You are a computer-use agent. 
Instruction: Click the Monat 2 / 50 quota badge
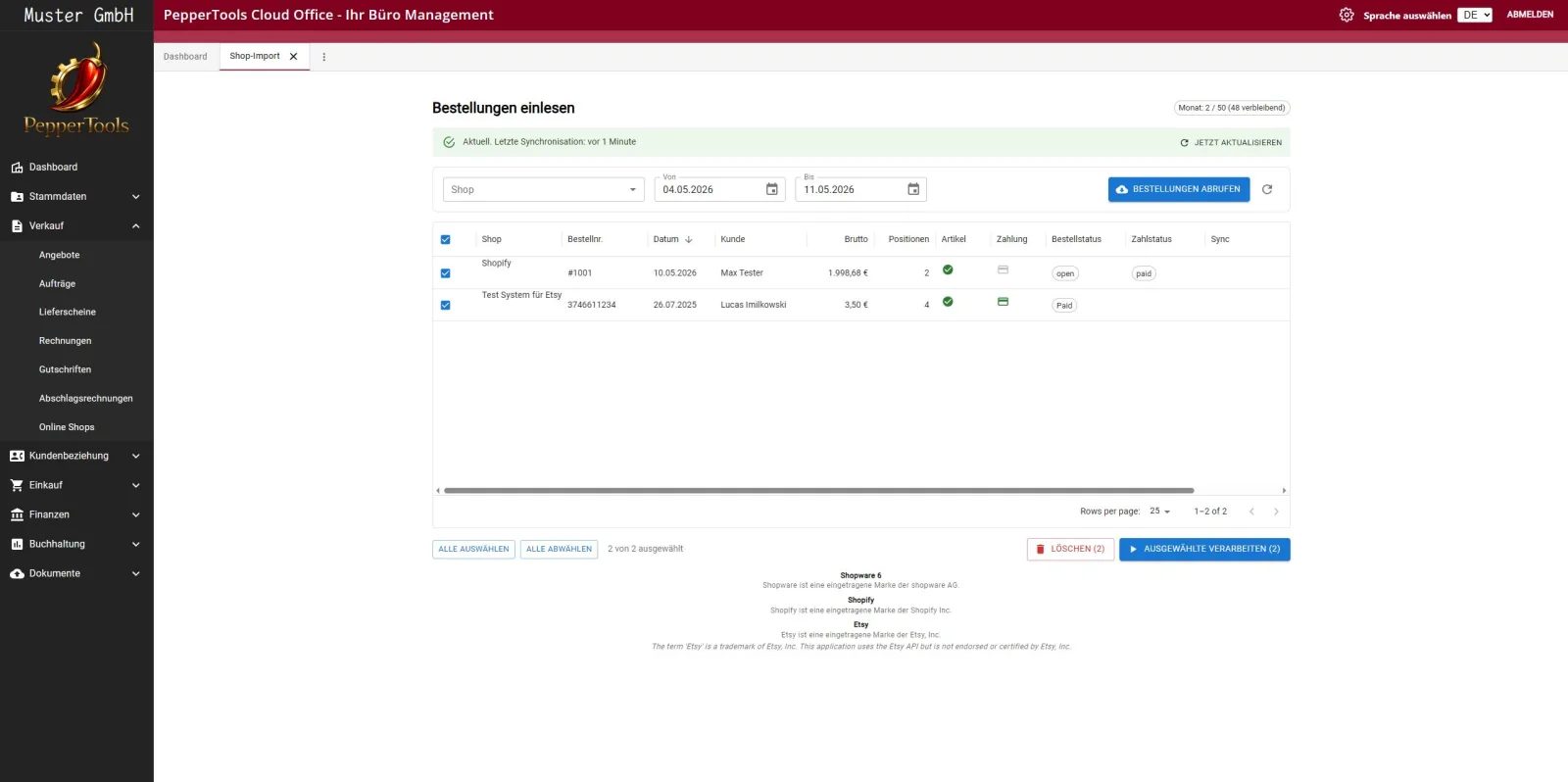[1232, 108]
